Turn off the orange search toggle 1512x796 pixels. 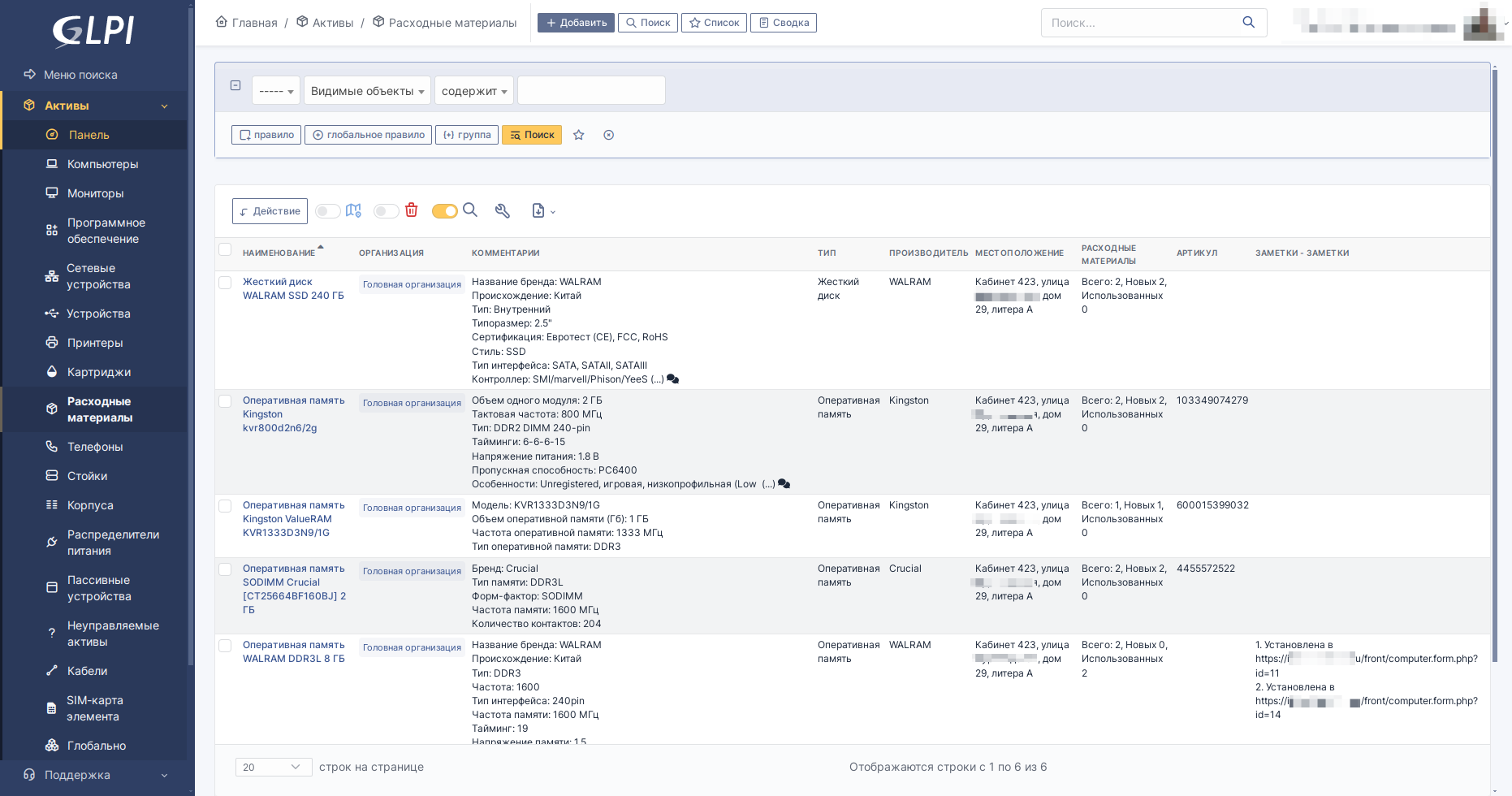(x=445, y=211)
